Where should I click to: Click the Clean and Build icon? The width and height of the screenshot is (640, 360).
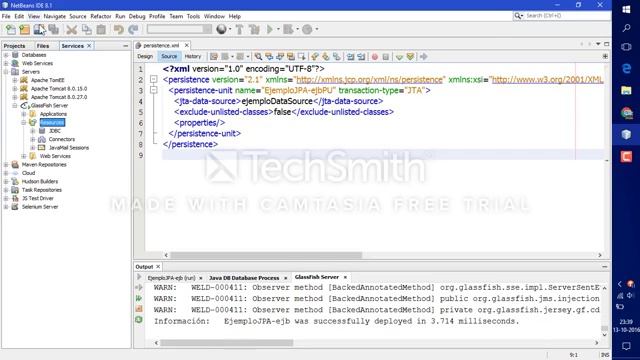[254, 29]
